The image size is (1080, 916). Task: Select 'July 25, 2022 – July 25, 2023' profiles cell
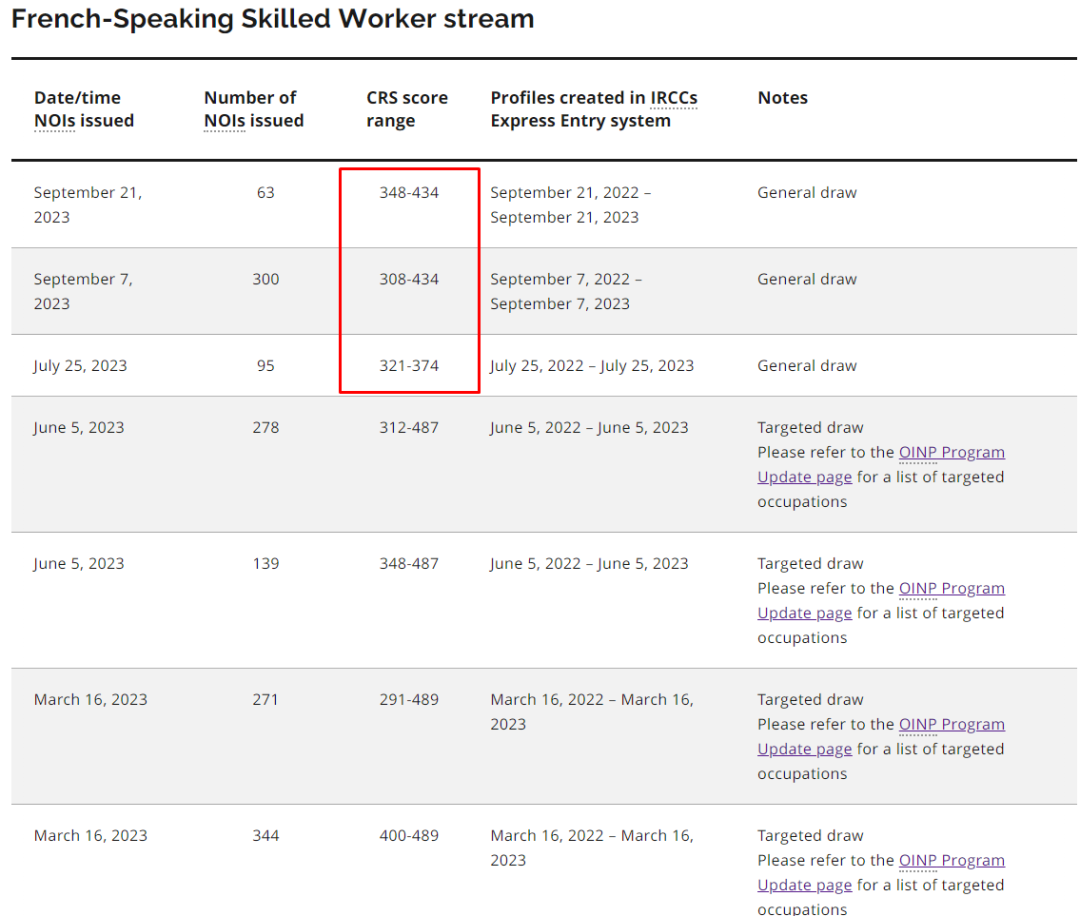[592, 366]
